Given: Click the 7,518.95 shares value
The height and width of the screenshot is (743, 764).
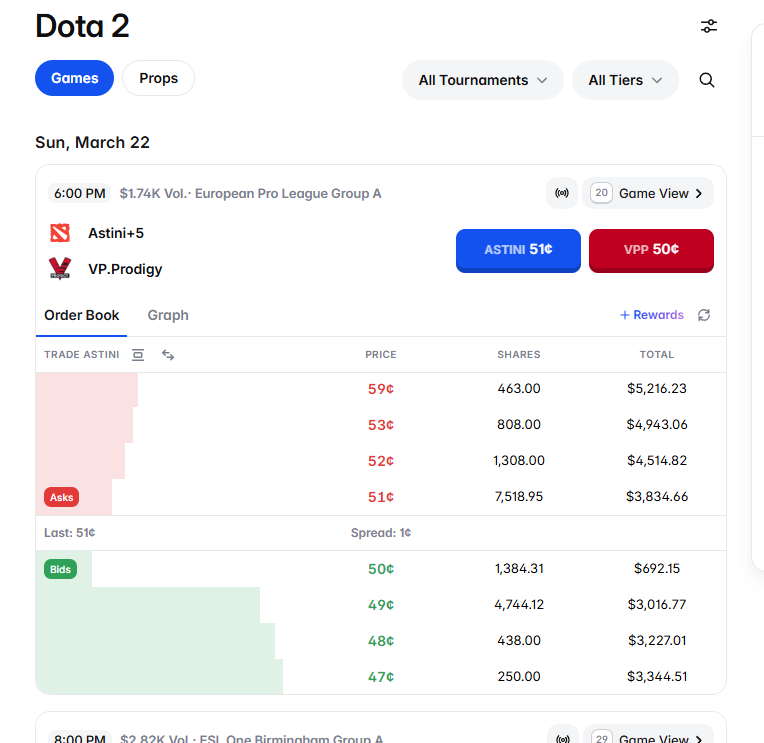Looking at the screenshot, I should pos(518,496).
